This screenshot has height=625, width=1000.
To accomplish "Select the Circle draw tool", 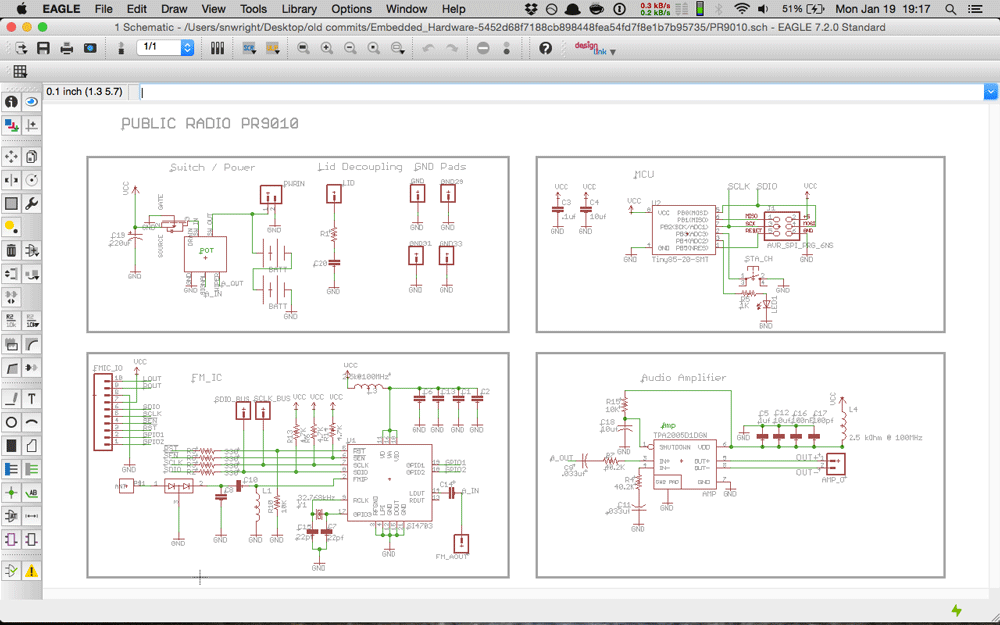I will [11, 422].
